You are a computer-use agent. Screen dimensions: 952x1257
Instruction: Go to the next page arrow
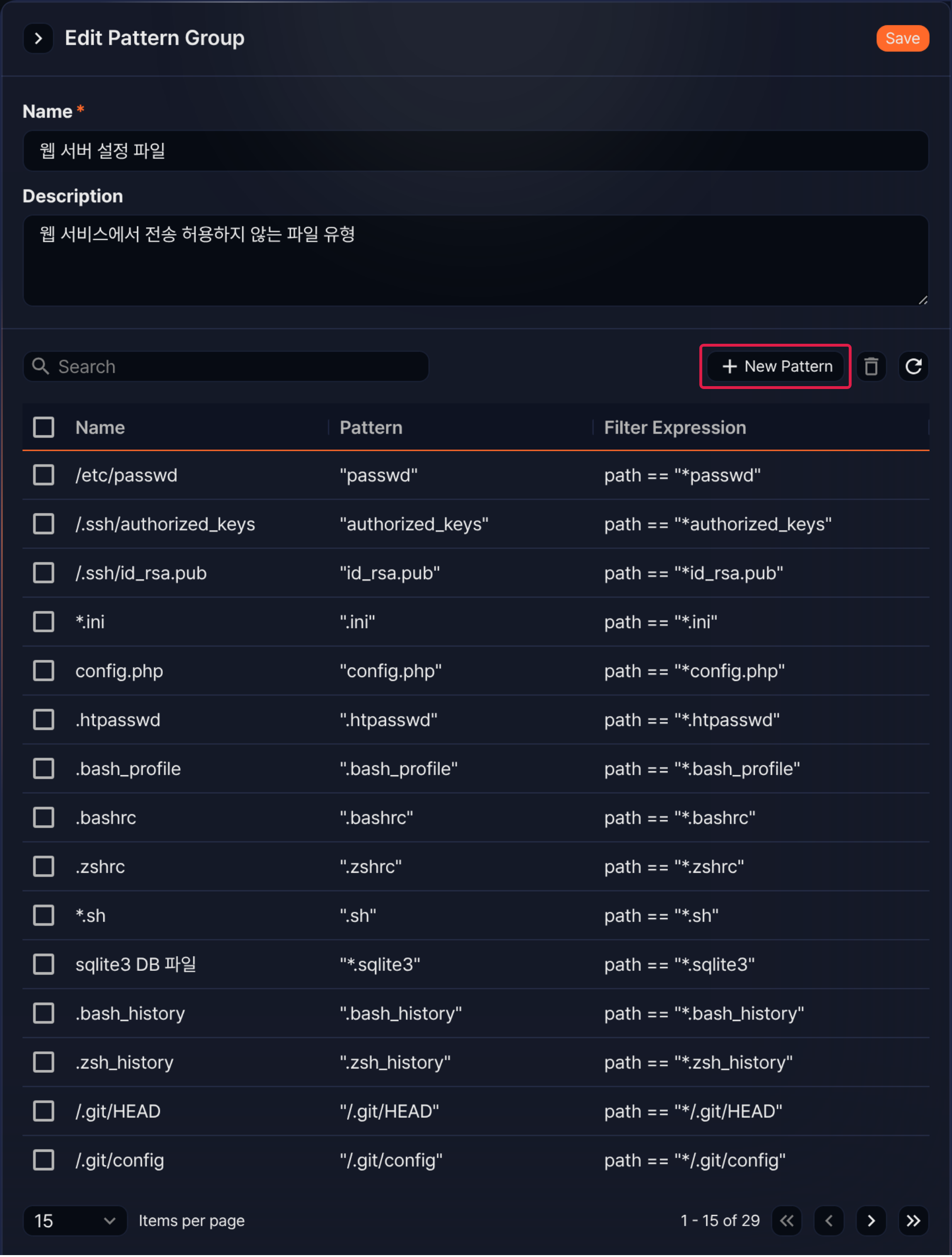click(871, 1221)
